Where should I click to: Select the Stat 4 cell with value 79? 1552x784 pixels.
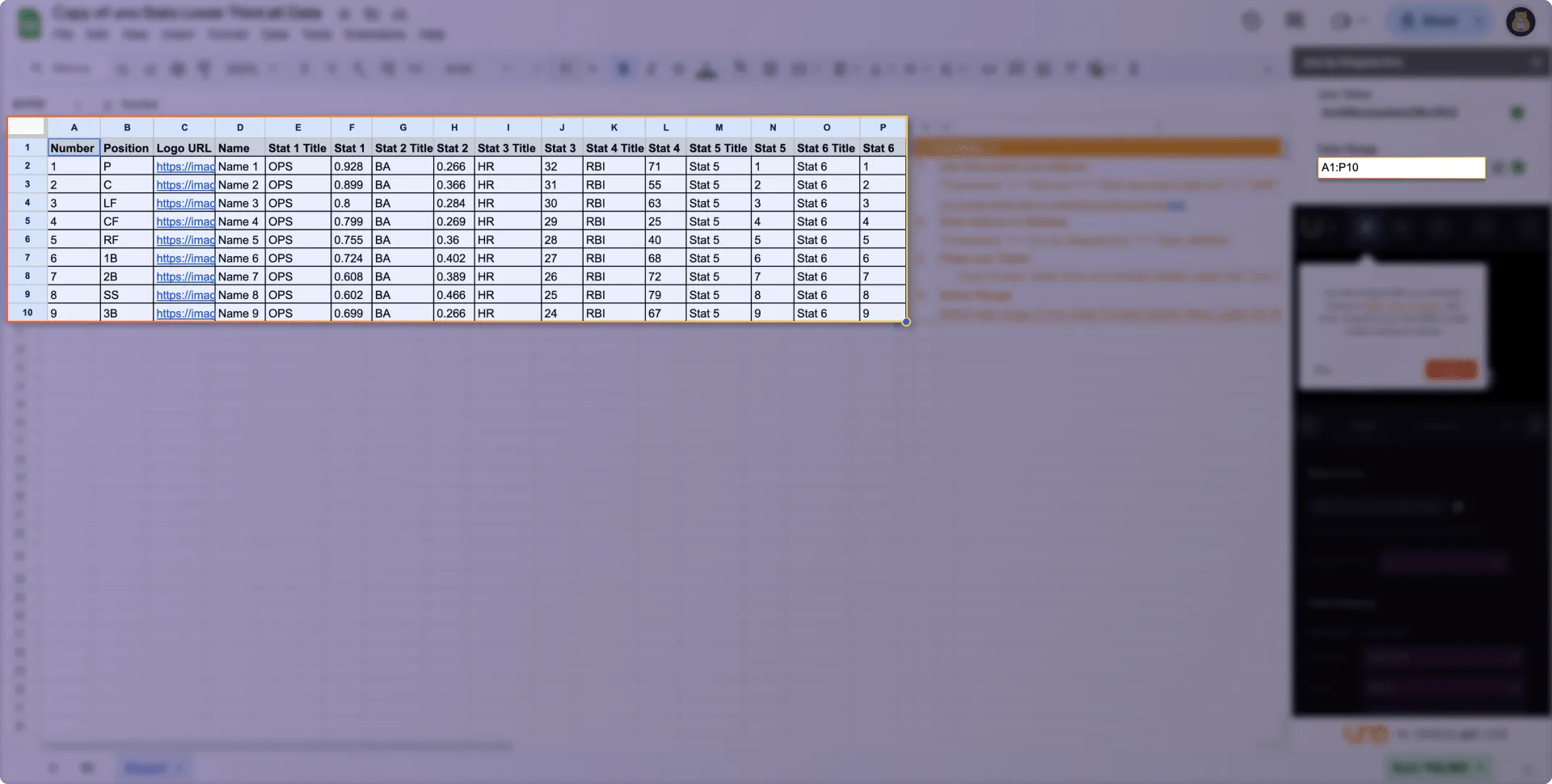[x=666, y=295]
